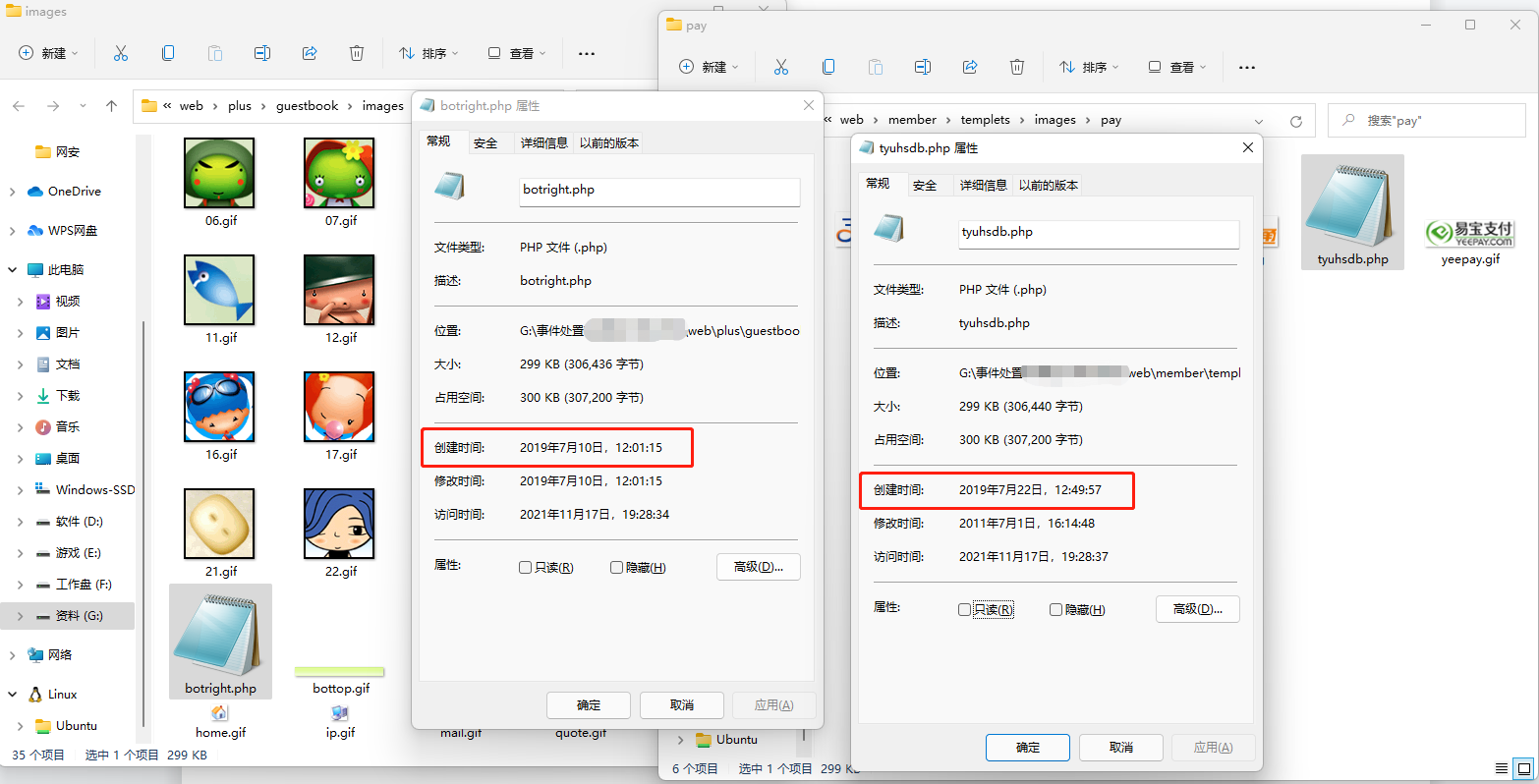Click the refresh icon in the pay address bar
The width and height of the screenshot is (1539, 784).
[1295, 120]
